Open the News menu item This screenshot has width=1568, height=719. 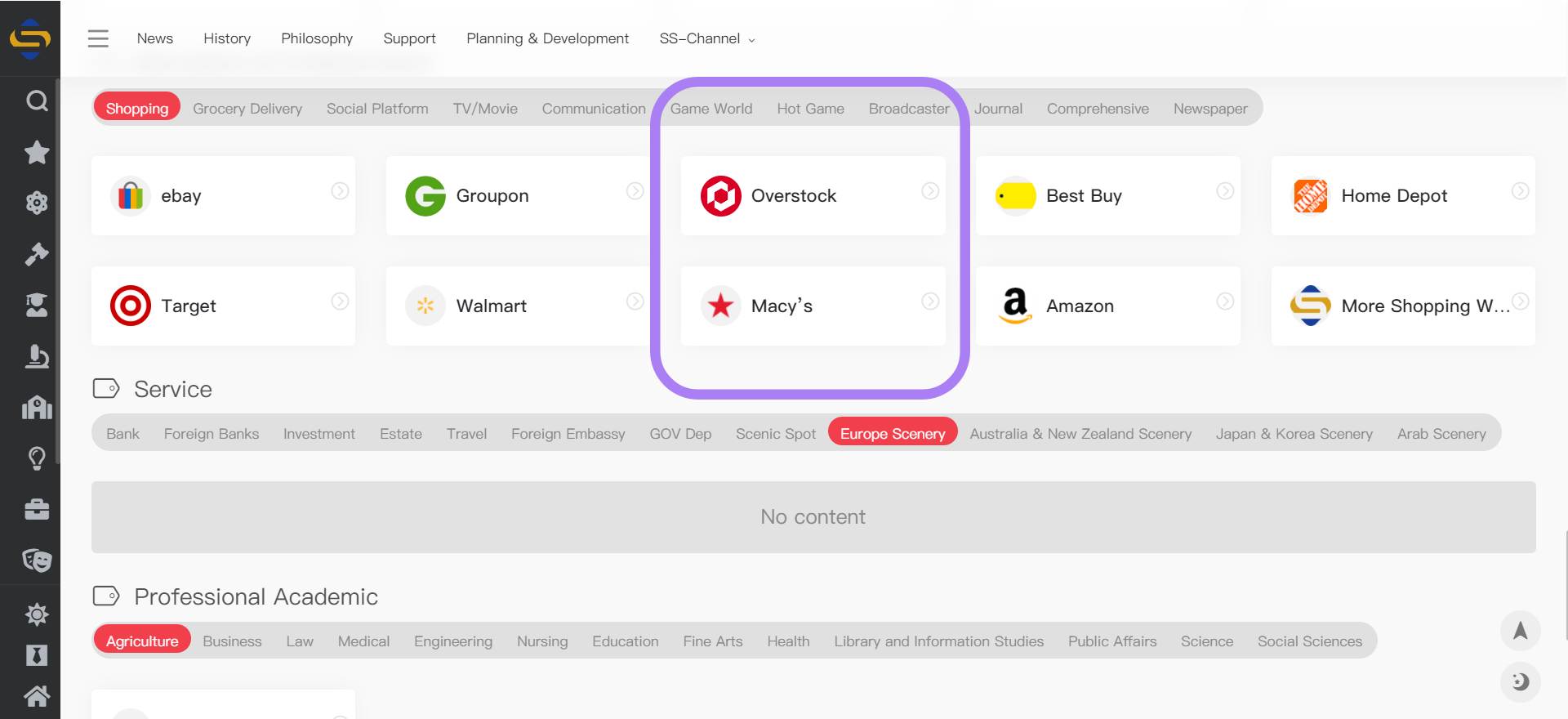point(155,38)
